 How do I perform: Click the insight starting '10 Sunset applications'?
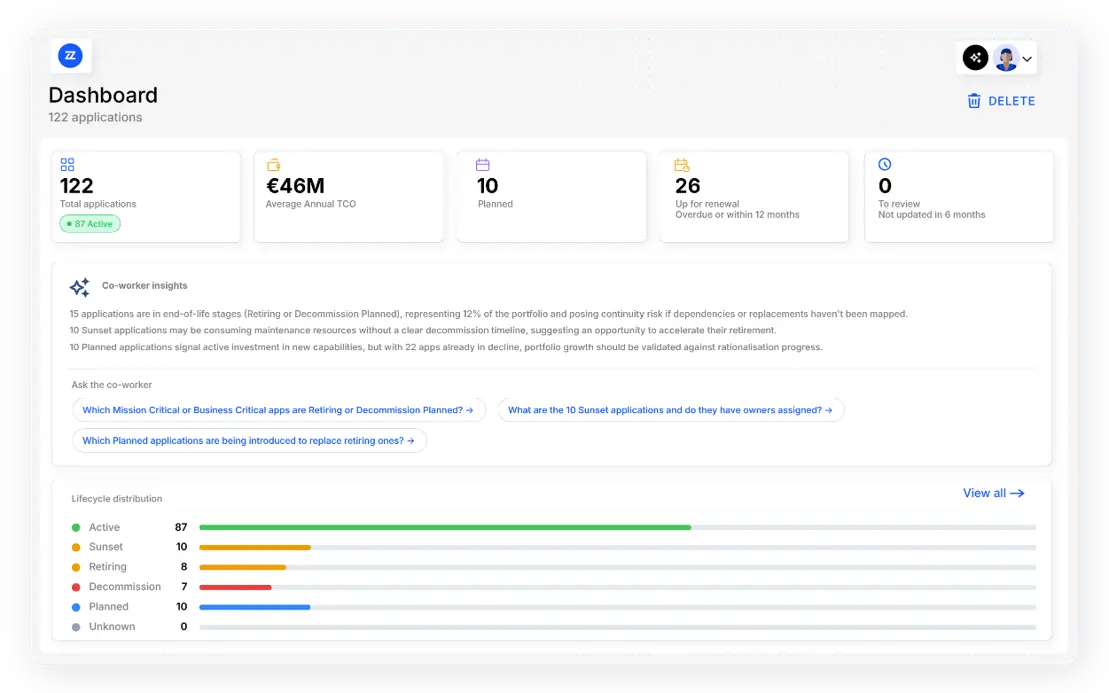tap(422, 330)
